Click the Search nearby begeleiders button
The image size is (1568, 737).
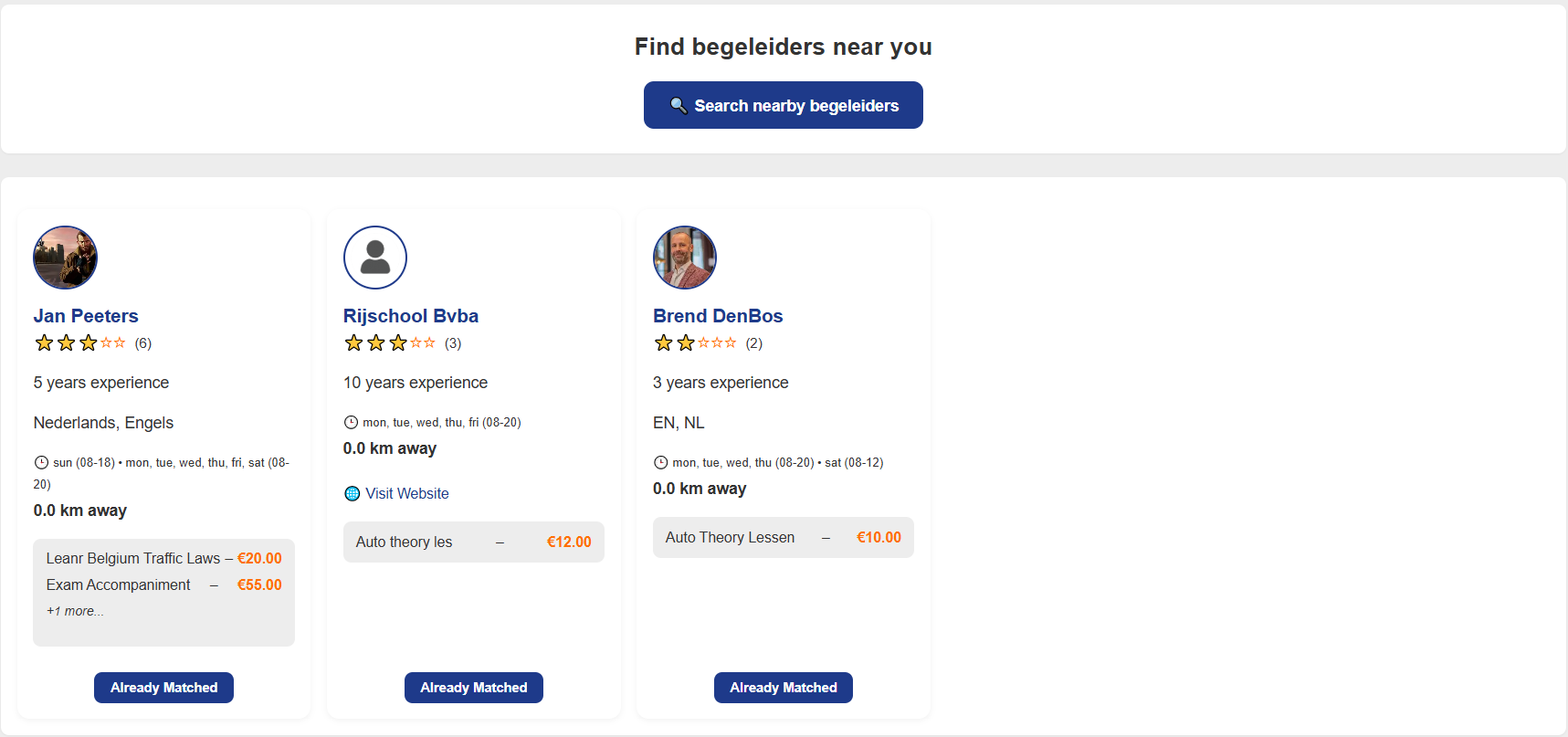(x=783, y=105)
